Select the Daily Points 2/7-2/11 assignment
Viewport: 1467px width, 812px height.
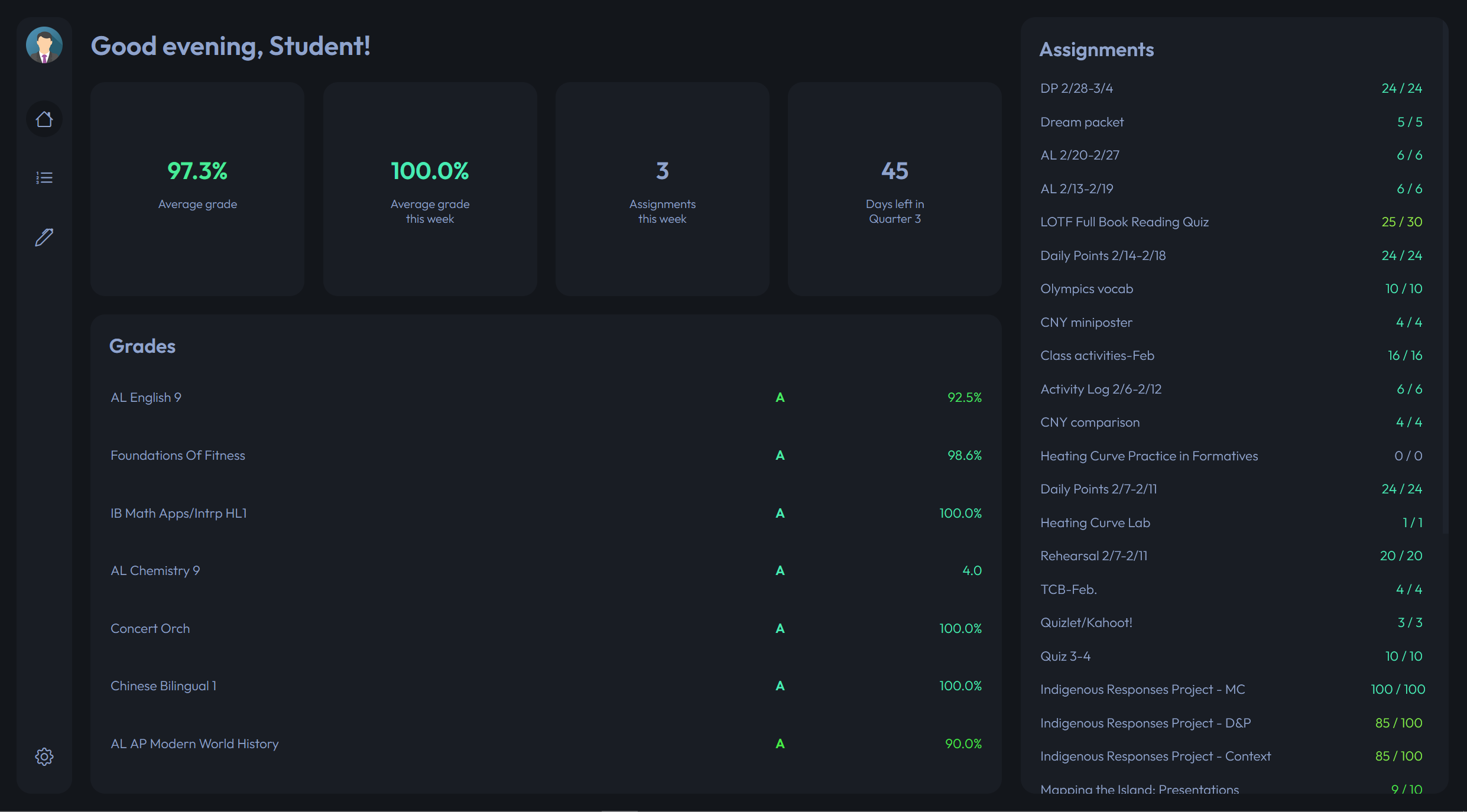1231,489
